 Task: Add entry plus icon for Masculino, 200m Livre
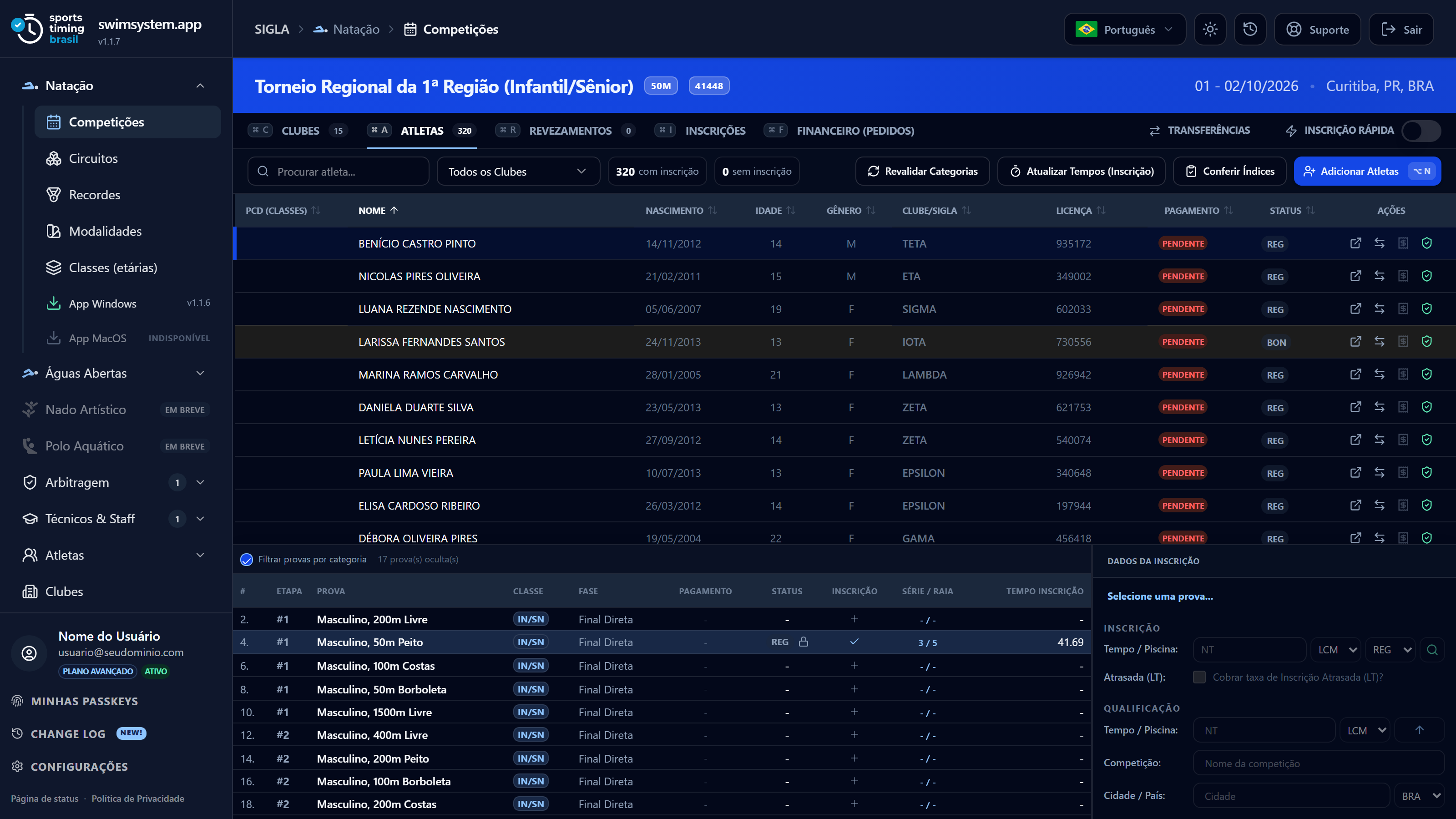coord(854,619)
